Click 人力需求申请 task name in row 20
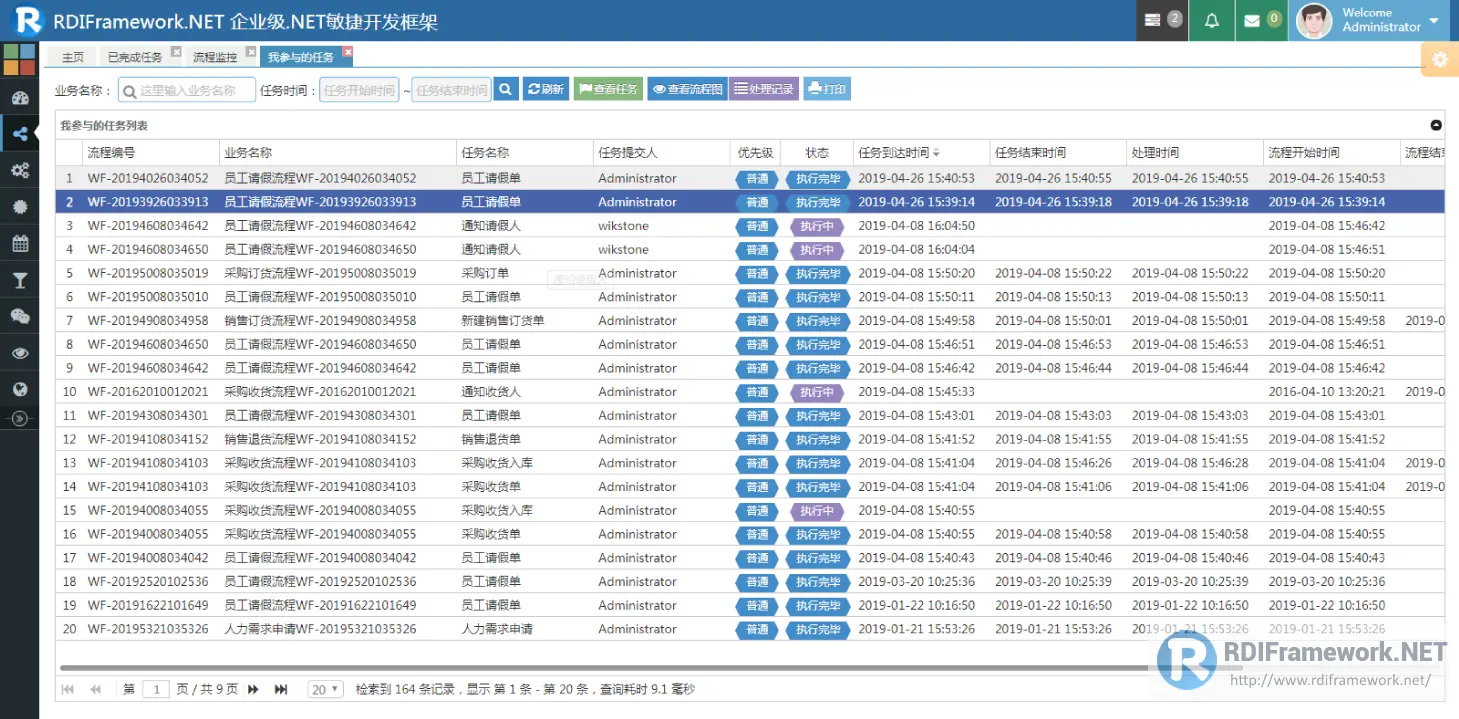Screen dimensions: 1459x719 [x=497, y=629]
